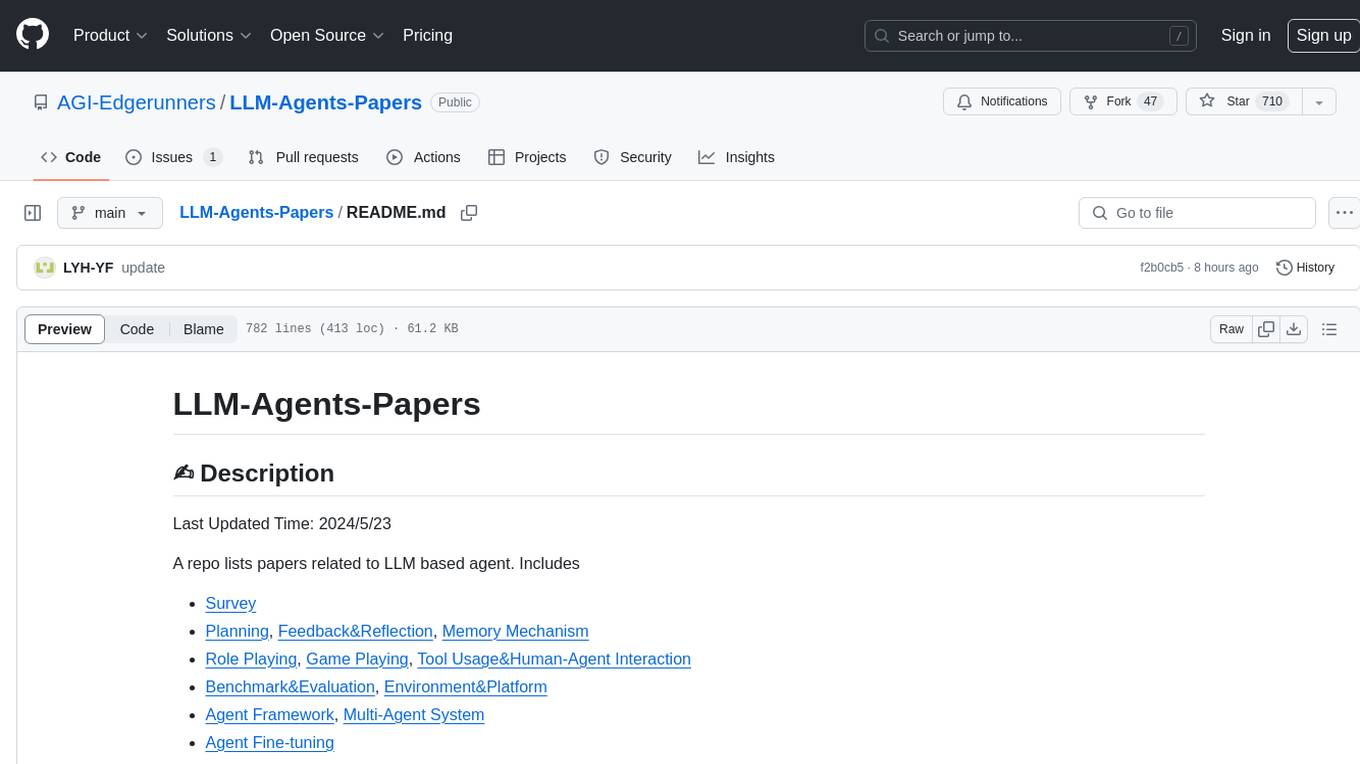Click the star count 710
This screenshot has height=764, width=1360.
tap(1272, 102)
